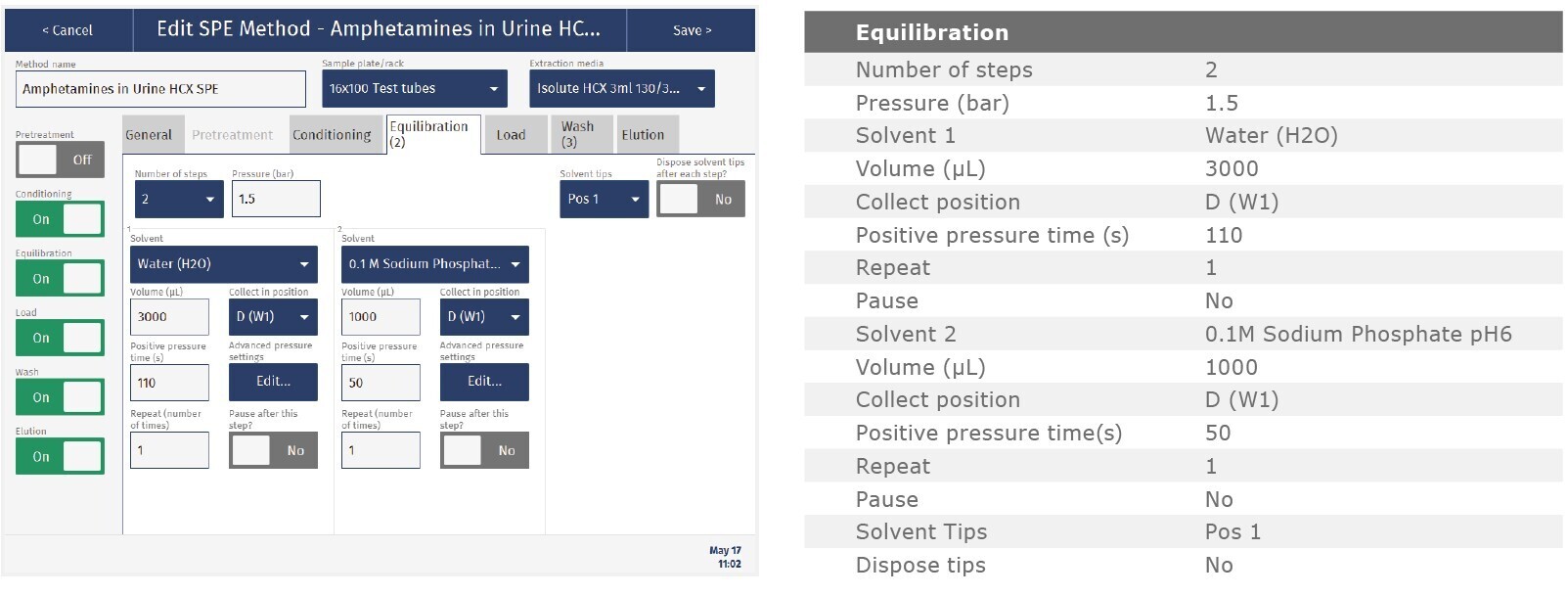
Task: Click the Pressure (bar) input field
Action: coord(275,200)
